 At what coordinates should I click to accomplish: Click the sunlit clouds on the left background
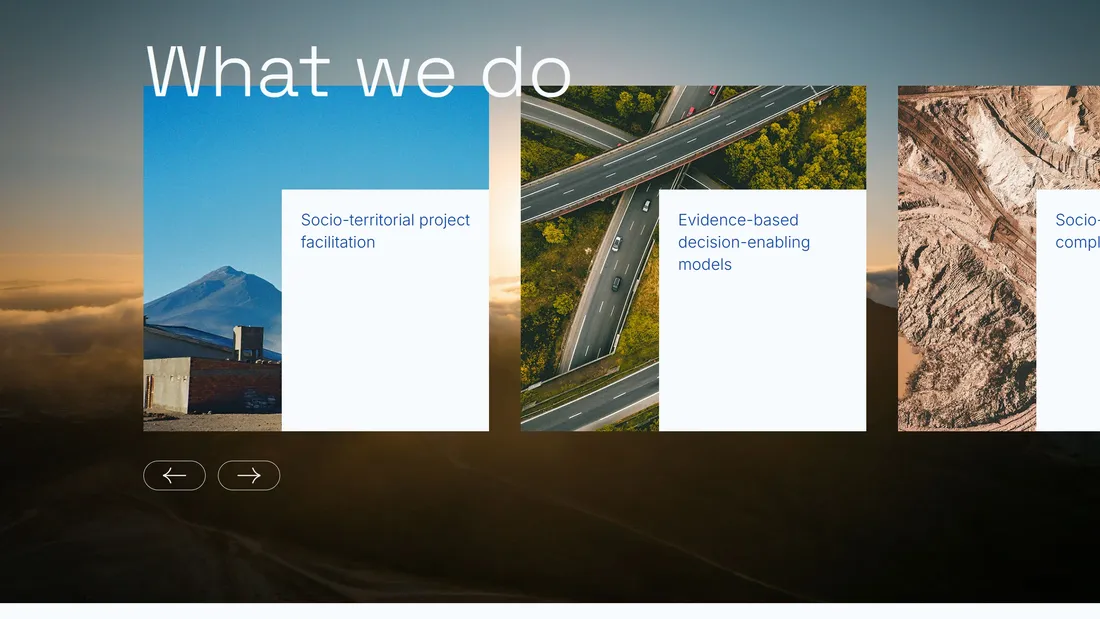pos(60,310)
